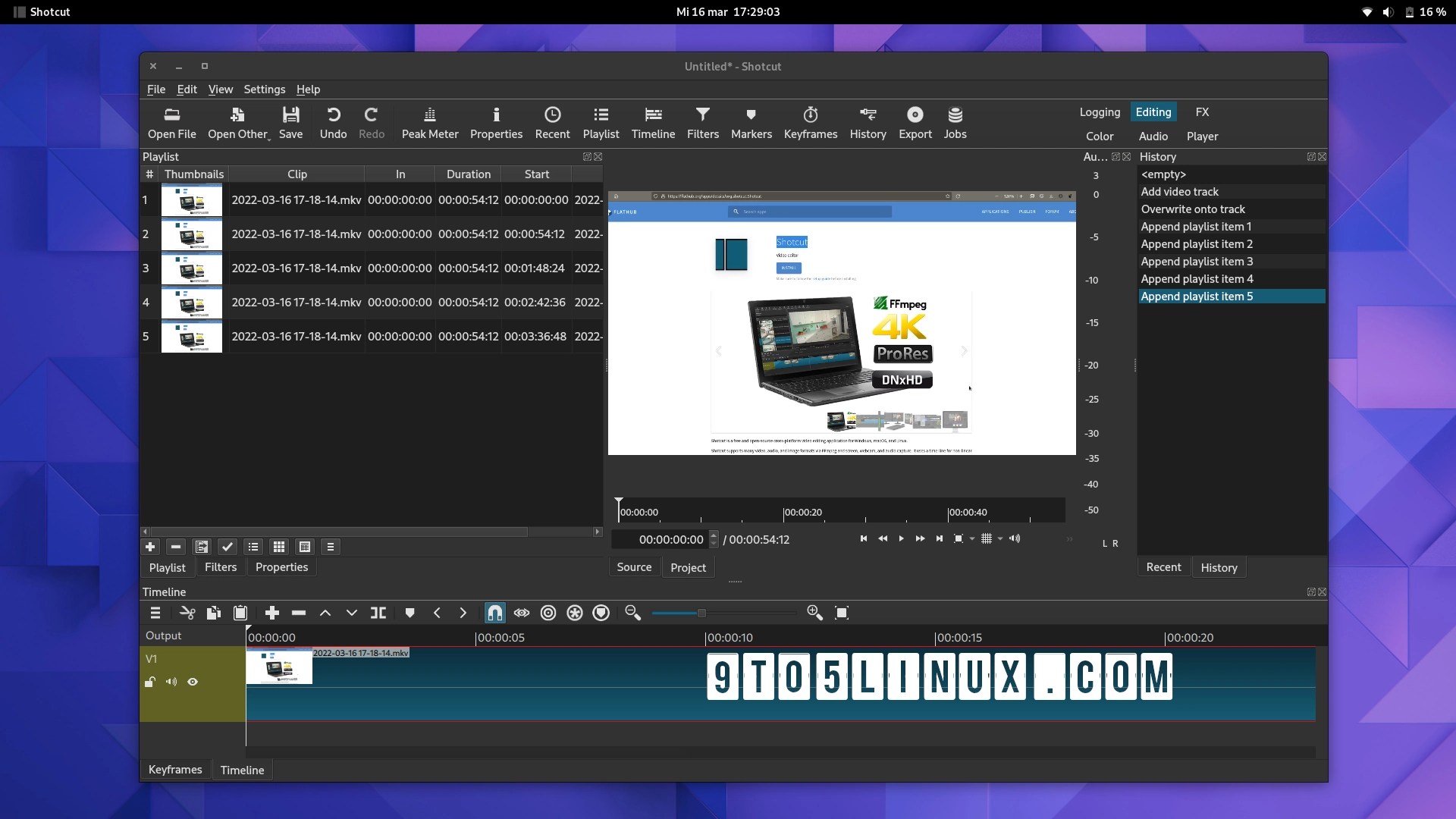Switch to the FX layout tab
The image size is (1456, 819).
tap(1201, 111)
